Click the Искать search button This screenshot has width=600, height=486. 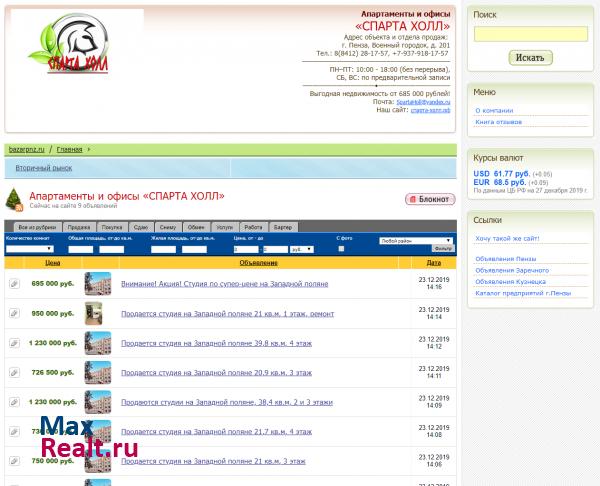[x=530, y=58]
